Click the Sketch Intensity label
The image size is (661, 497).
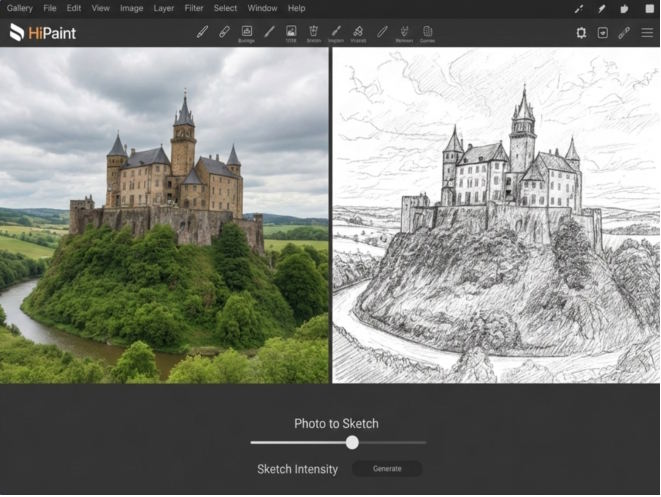pyautogui.click(x=298, y=469)
